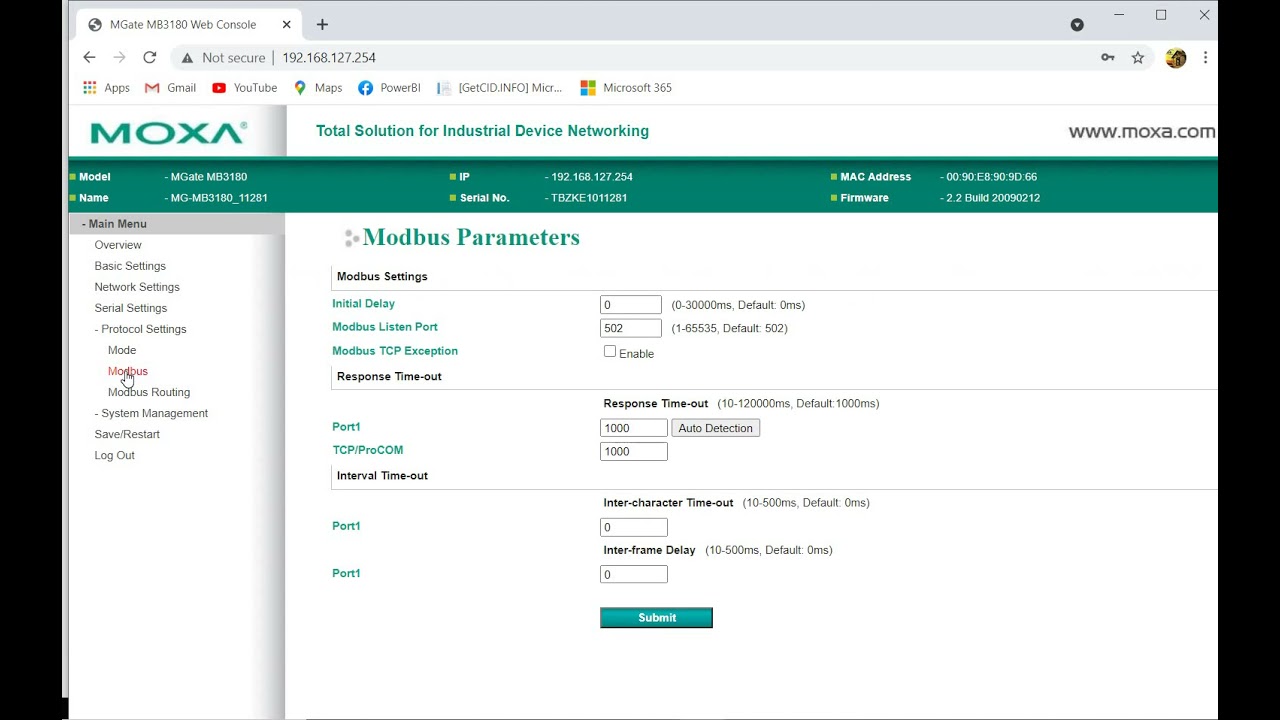Collapse Protocol Settings tree node

[x=140, y=329]
